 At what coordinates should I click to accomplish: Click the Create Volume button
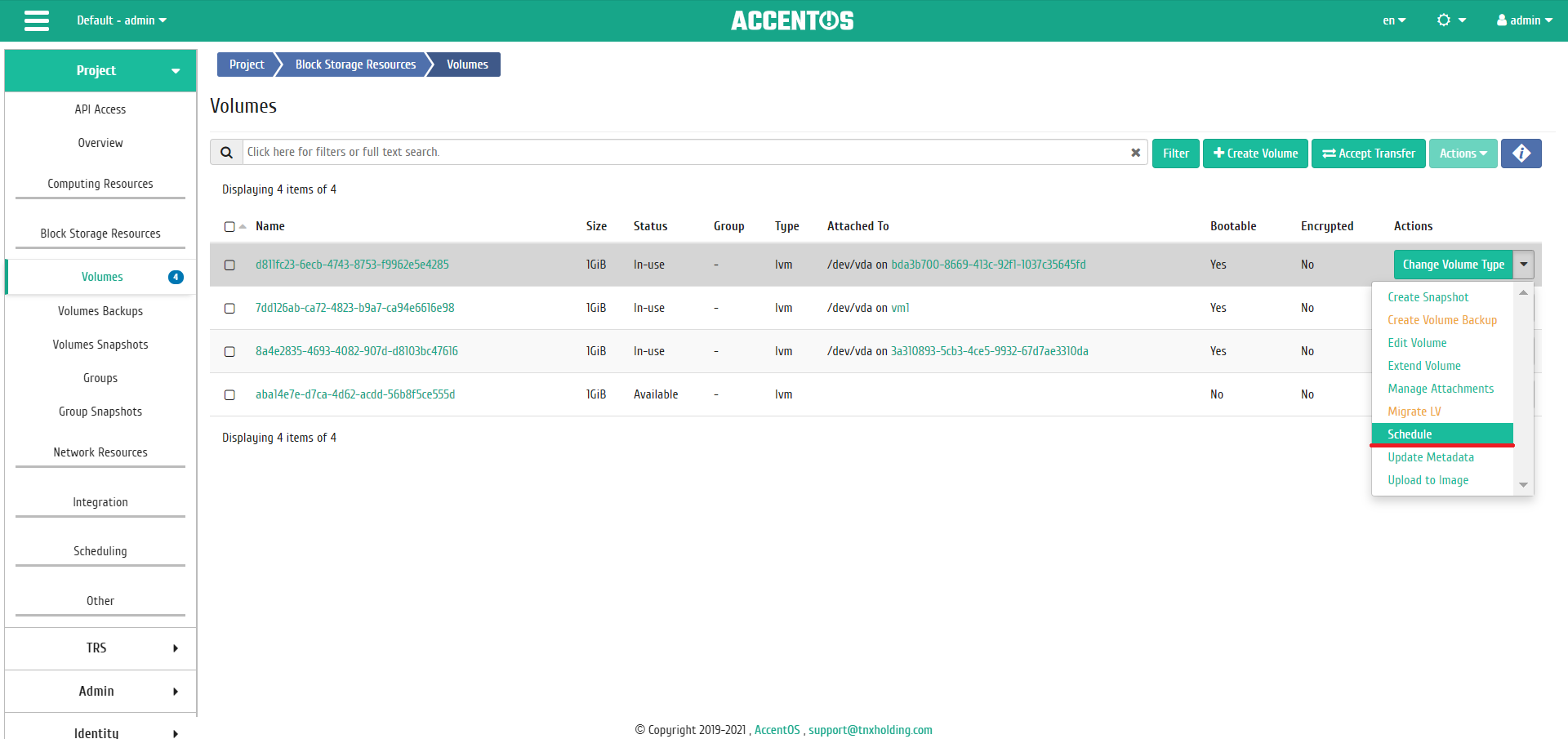(1255, 154)
